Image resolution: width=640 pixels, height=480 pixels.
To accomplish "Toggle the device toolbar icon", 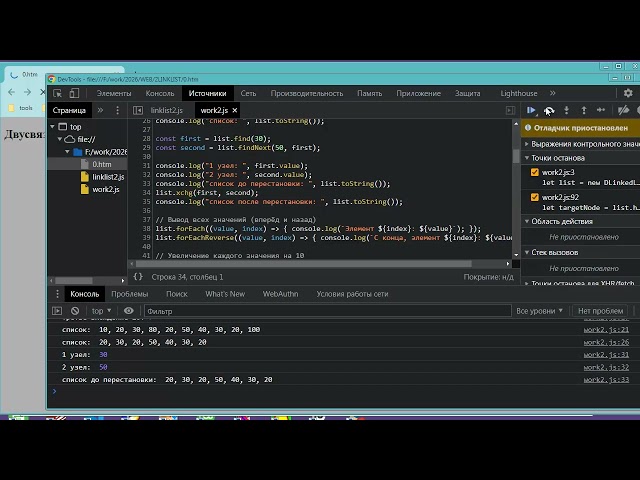I will tap(74, 93).
